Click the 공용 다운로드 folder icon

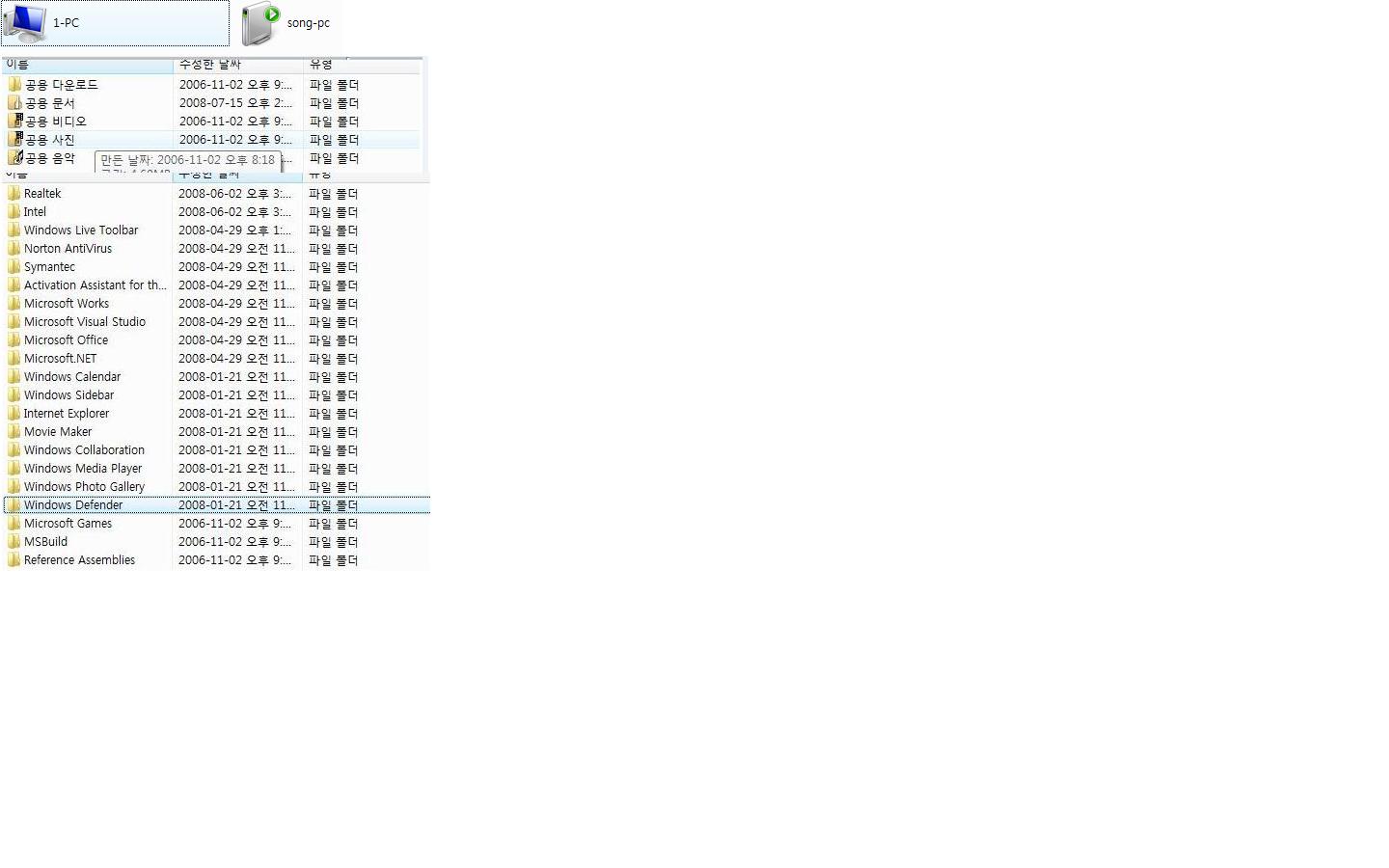point(14,85)
